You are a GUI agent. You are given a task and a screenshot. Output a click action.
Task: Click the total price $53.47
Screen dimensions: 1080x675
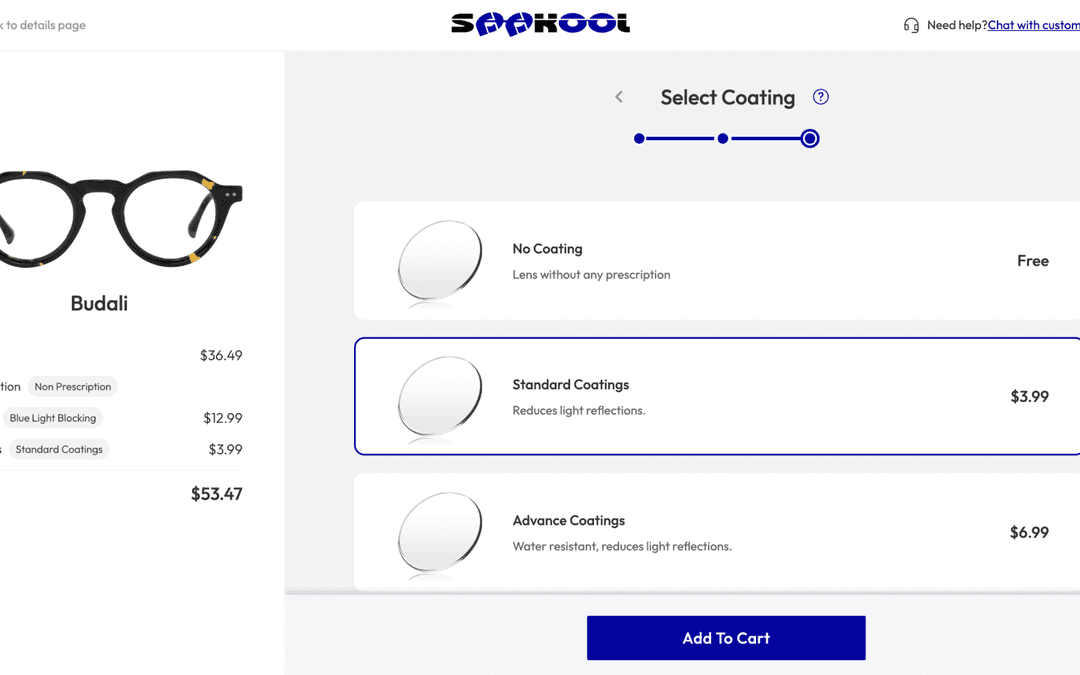pos(216,493)
